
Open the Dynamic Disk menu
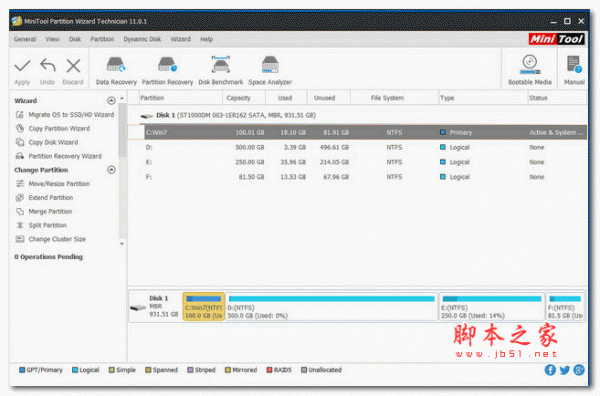142,39
